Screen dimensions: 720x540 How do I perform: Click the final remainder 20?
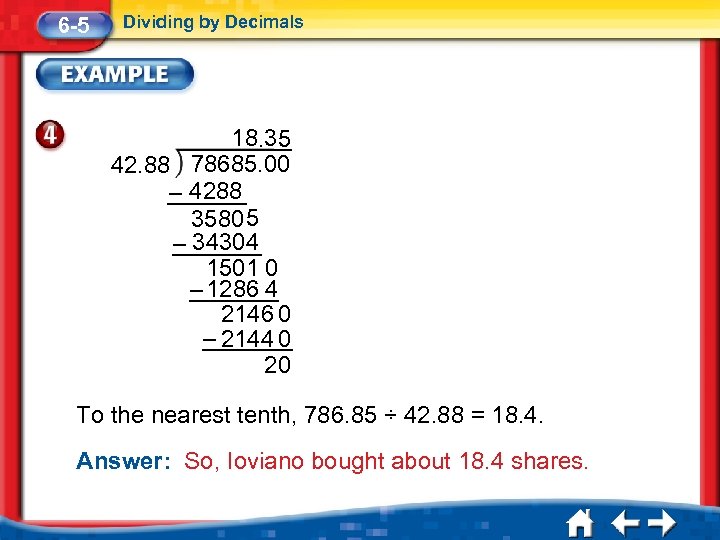(277, 365)
